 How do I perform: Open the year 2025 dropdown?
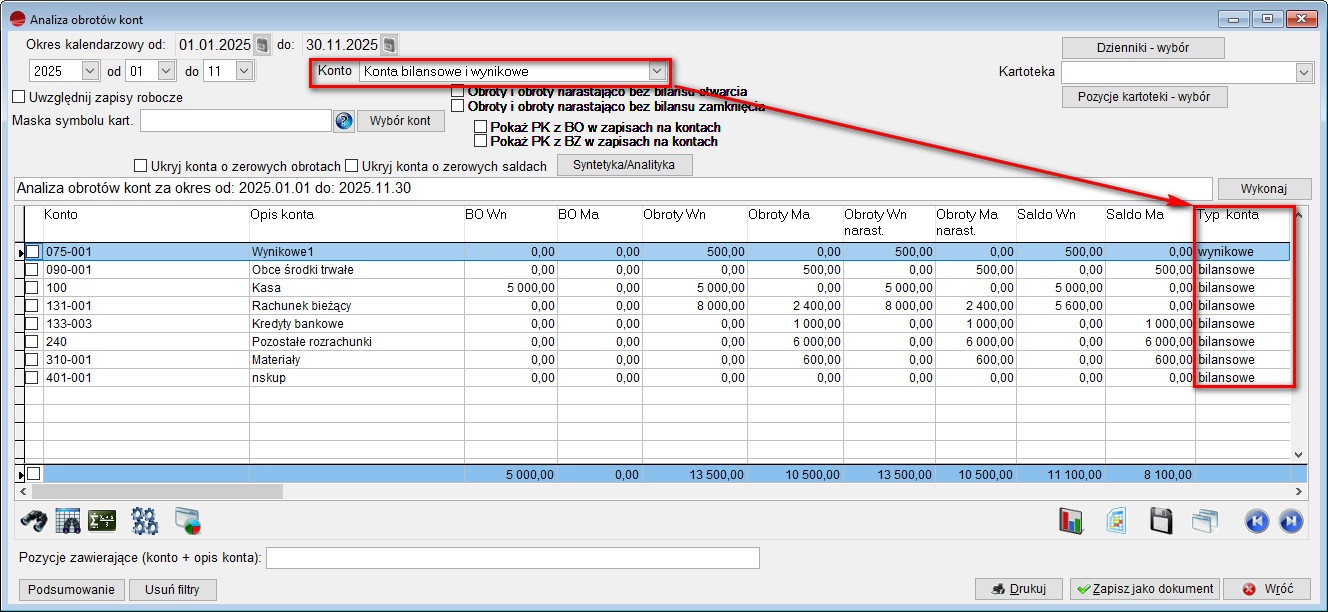(89, 71)
